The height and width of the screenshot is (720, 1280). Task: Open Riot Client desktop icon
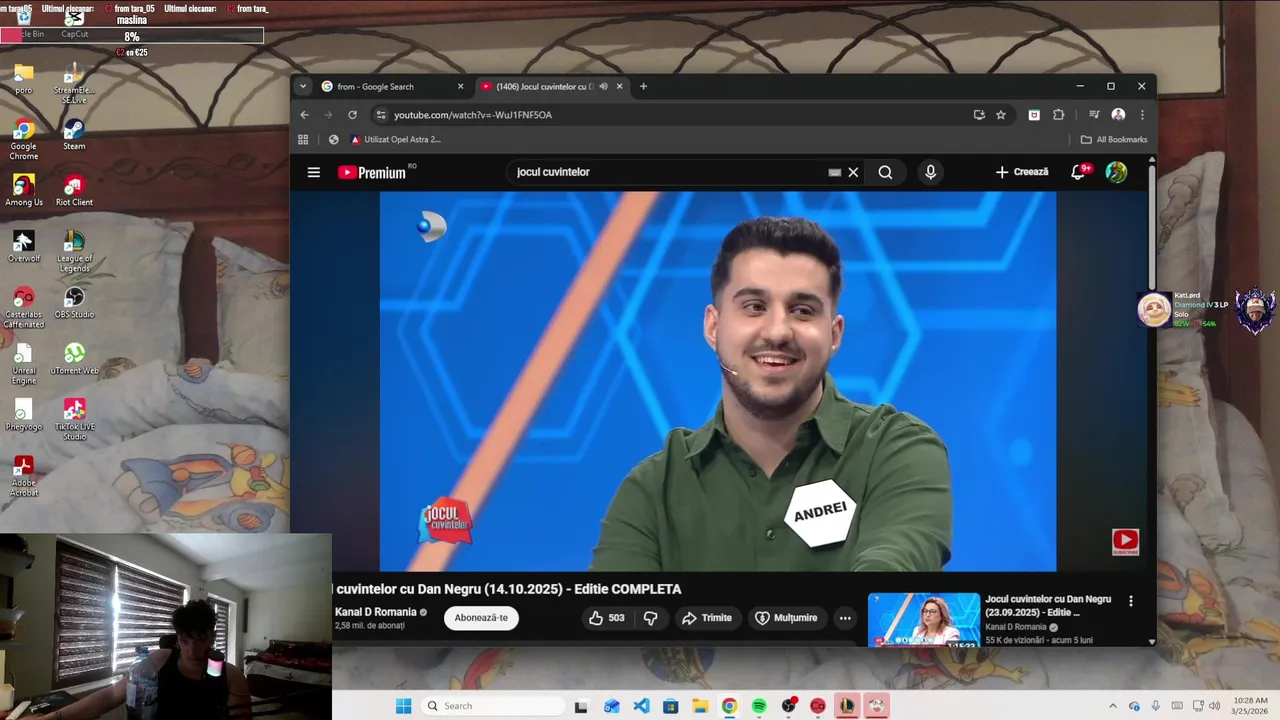74,191
